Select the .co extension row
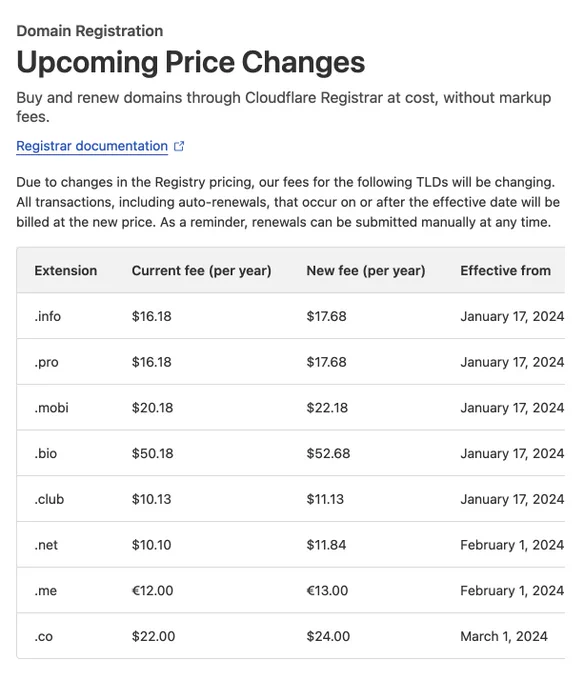 [x=290, y=636]
